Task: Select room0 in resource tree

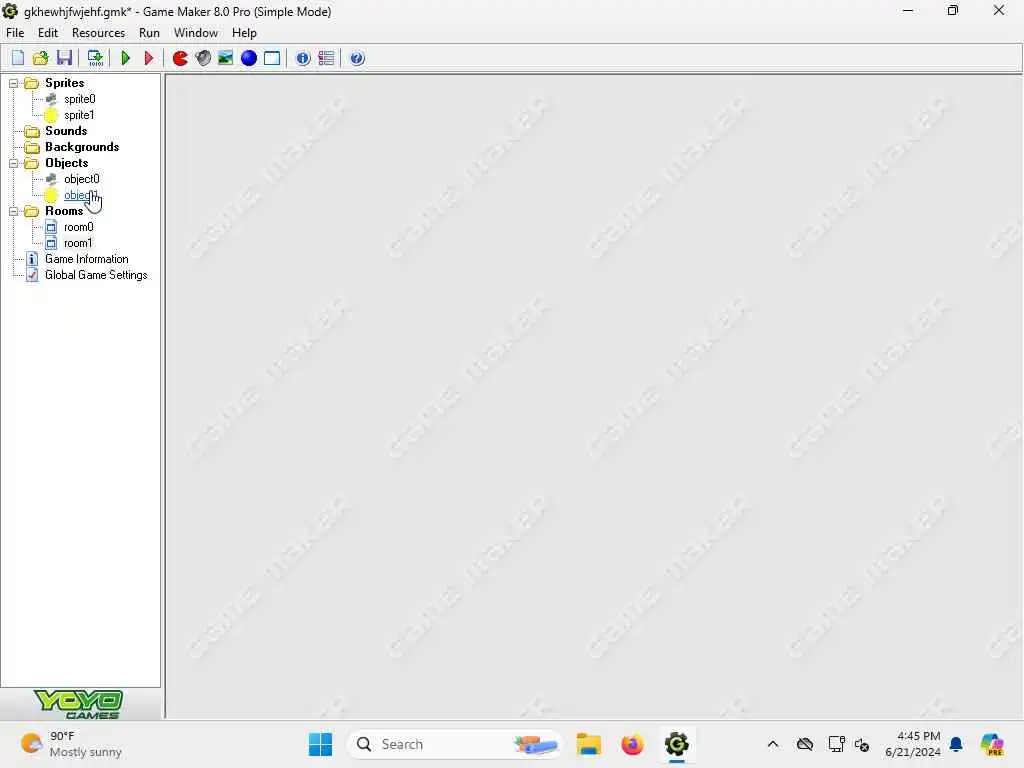Action: click(x=78, y=227)
